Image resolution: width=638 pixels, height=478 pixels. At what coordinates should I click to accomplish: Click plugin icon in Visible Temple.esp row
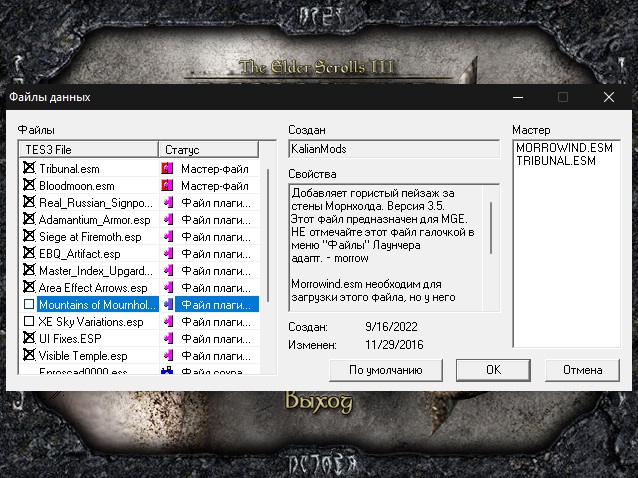168,356
